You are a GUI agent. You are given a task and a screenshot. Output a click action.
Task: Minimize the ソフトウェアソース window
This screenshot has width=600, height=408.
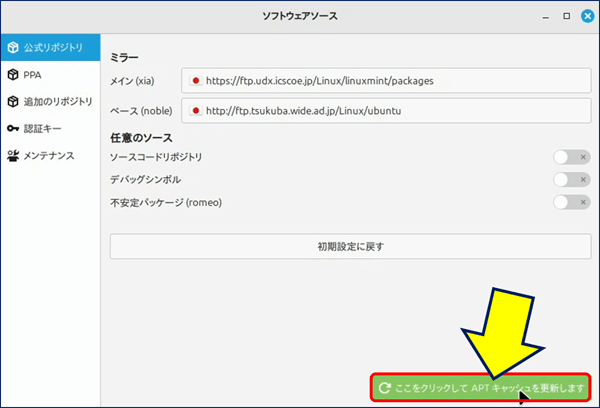[x=546, y=16]
